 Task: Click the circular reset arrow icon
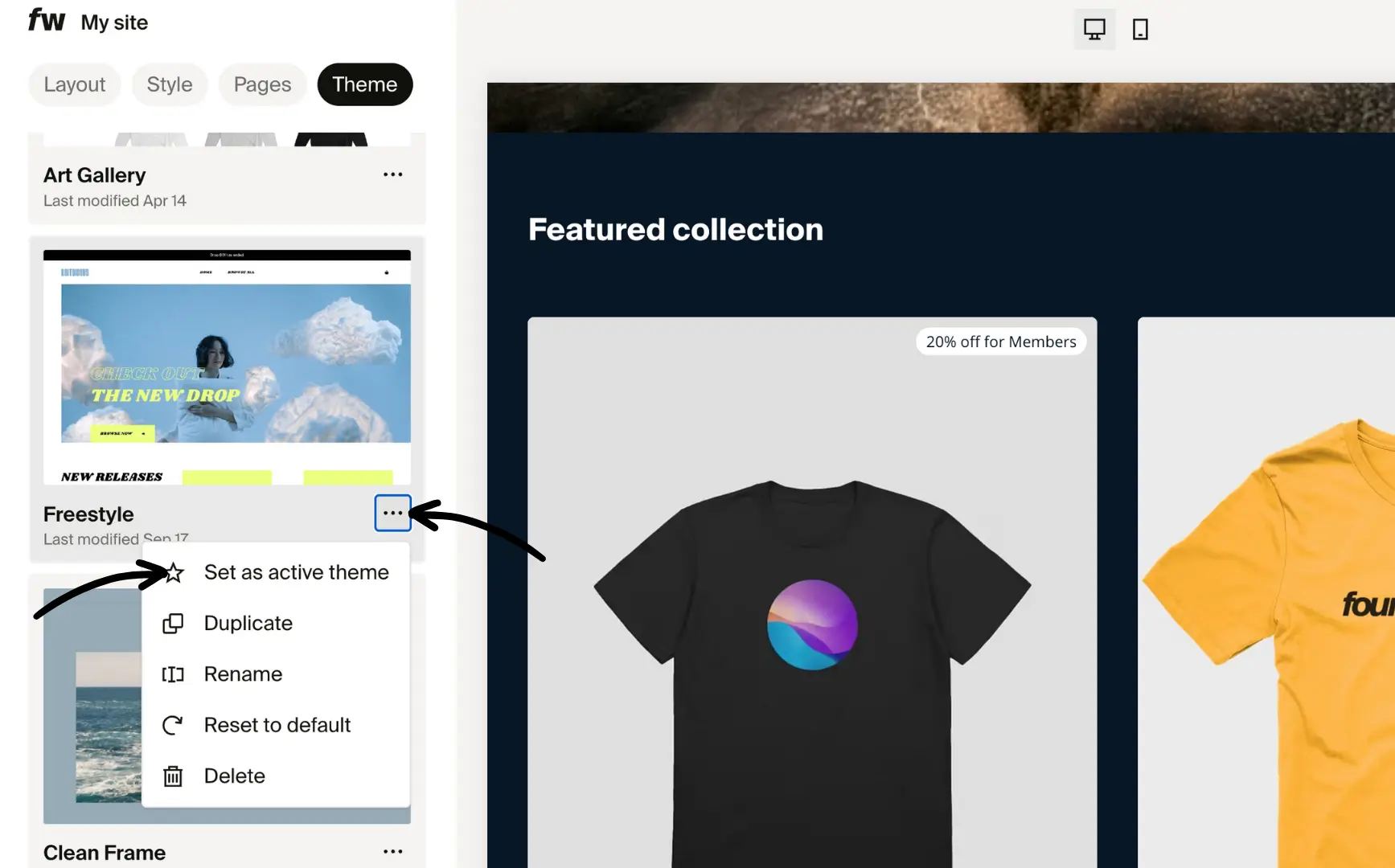173,725
